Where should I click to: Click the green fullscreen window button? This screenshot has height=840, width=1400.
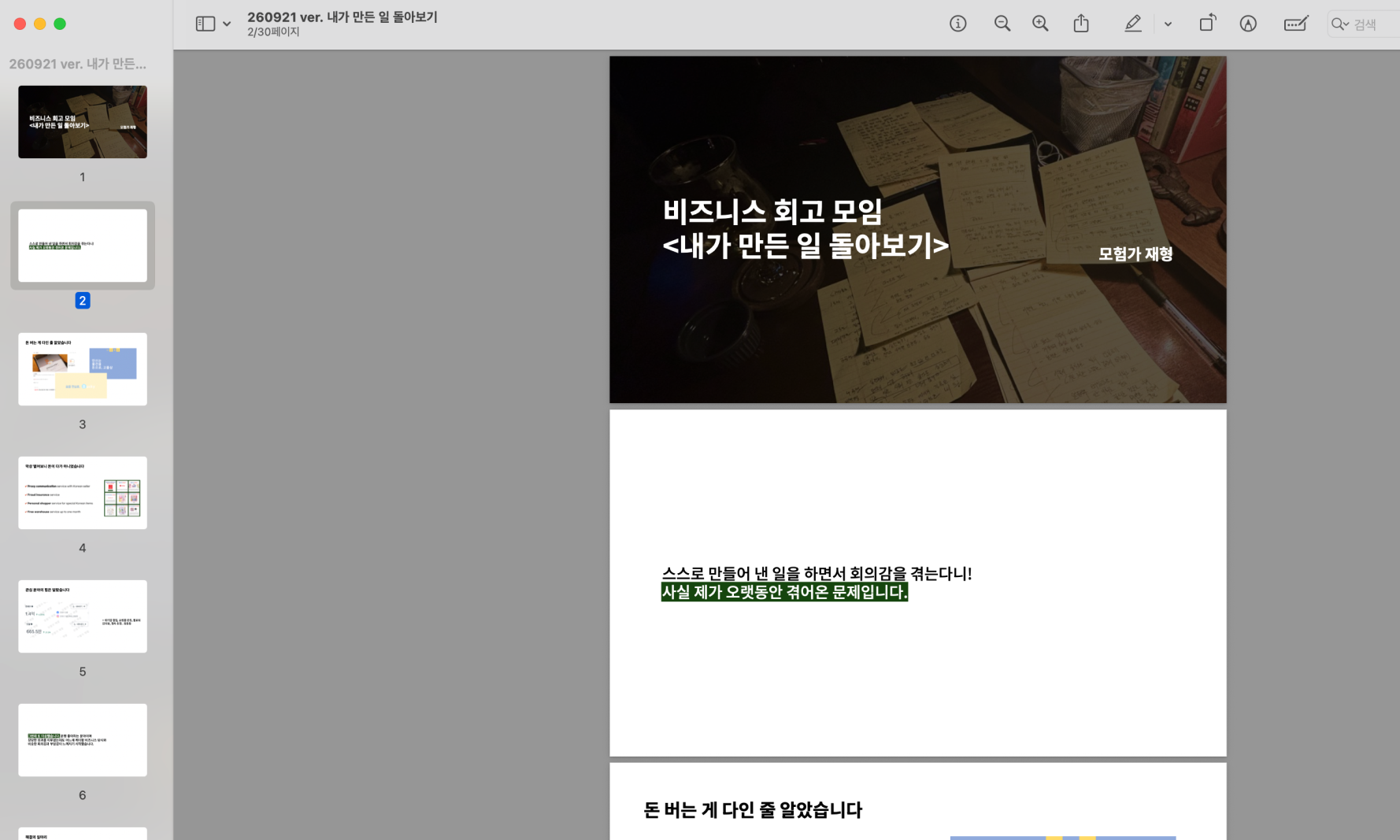[x=60, y=24]
